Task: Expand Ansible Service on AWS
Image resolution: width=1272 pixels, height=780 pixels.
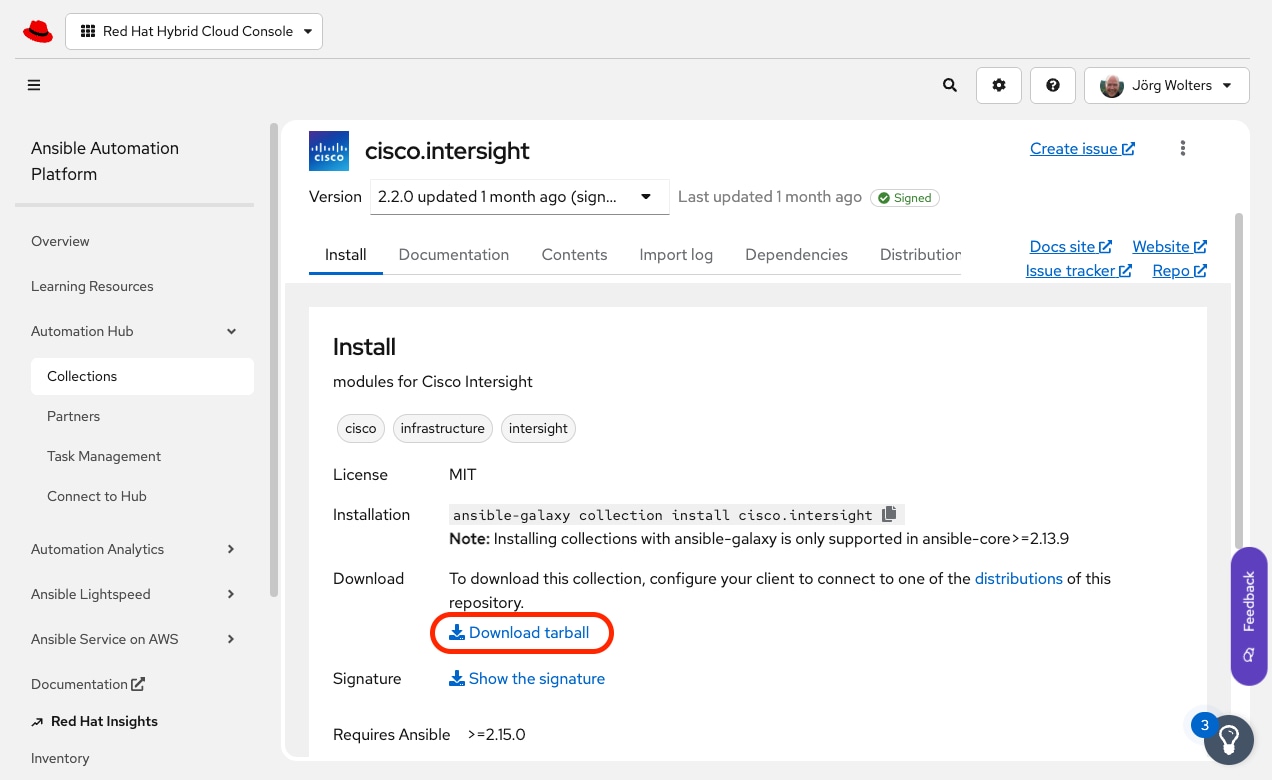Action: [134, 639]
